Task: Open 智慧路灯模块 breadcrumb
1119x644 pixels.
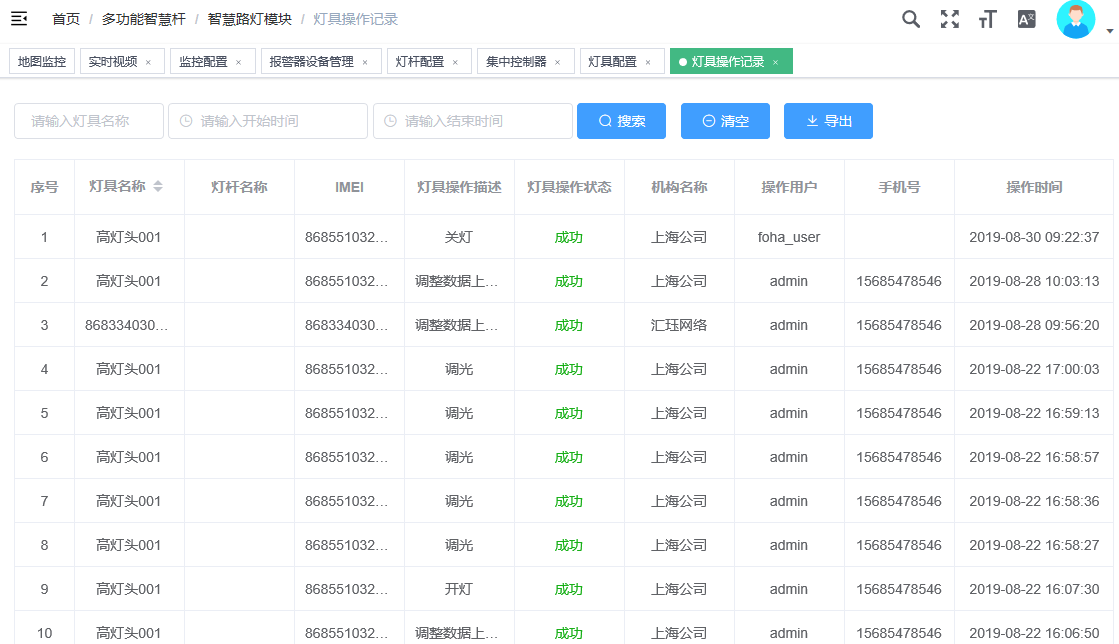Action: click(250, 19)
